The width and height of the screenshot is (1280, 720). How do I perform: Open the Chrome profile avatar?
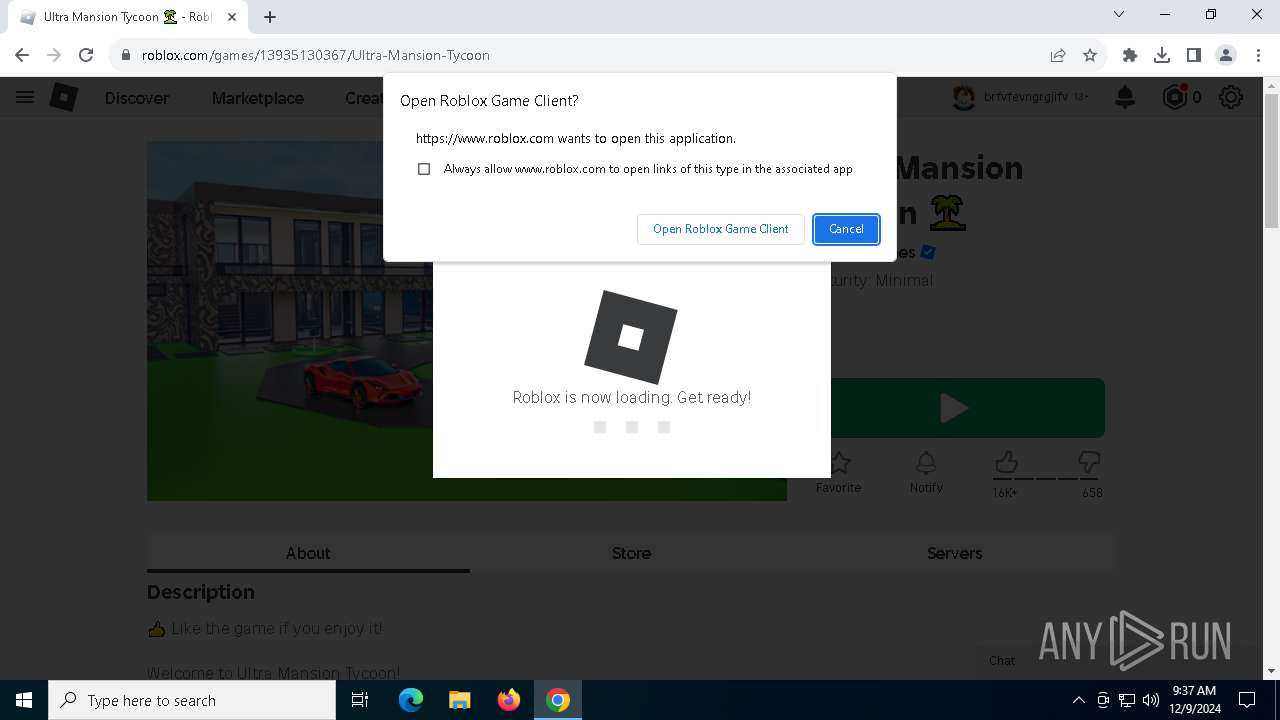click(1226, 55)
